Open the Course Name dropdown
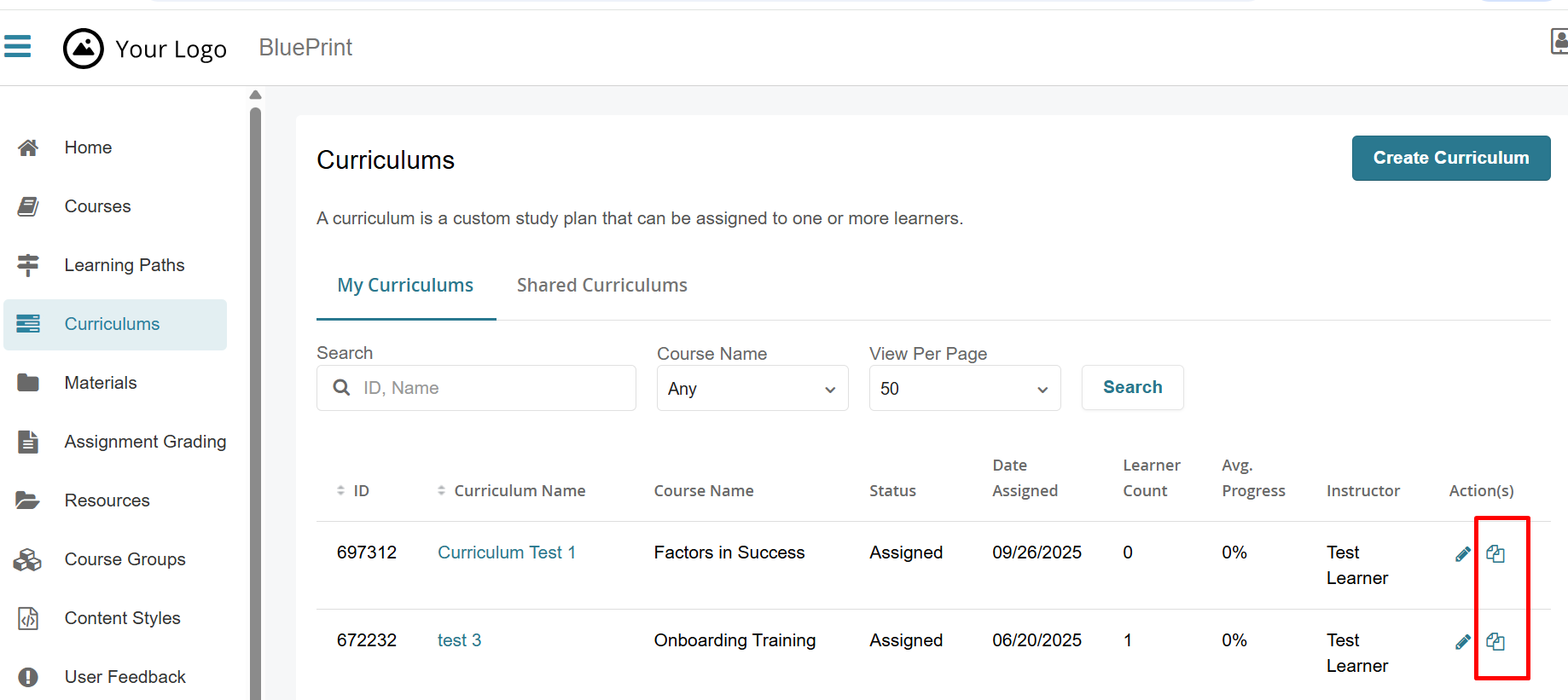Viewport: 1568px width, 700px height. [752, 389]
